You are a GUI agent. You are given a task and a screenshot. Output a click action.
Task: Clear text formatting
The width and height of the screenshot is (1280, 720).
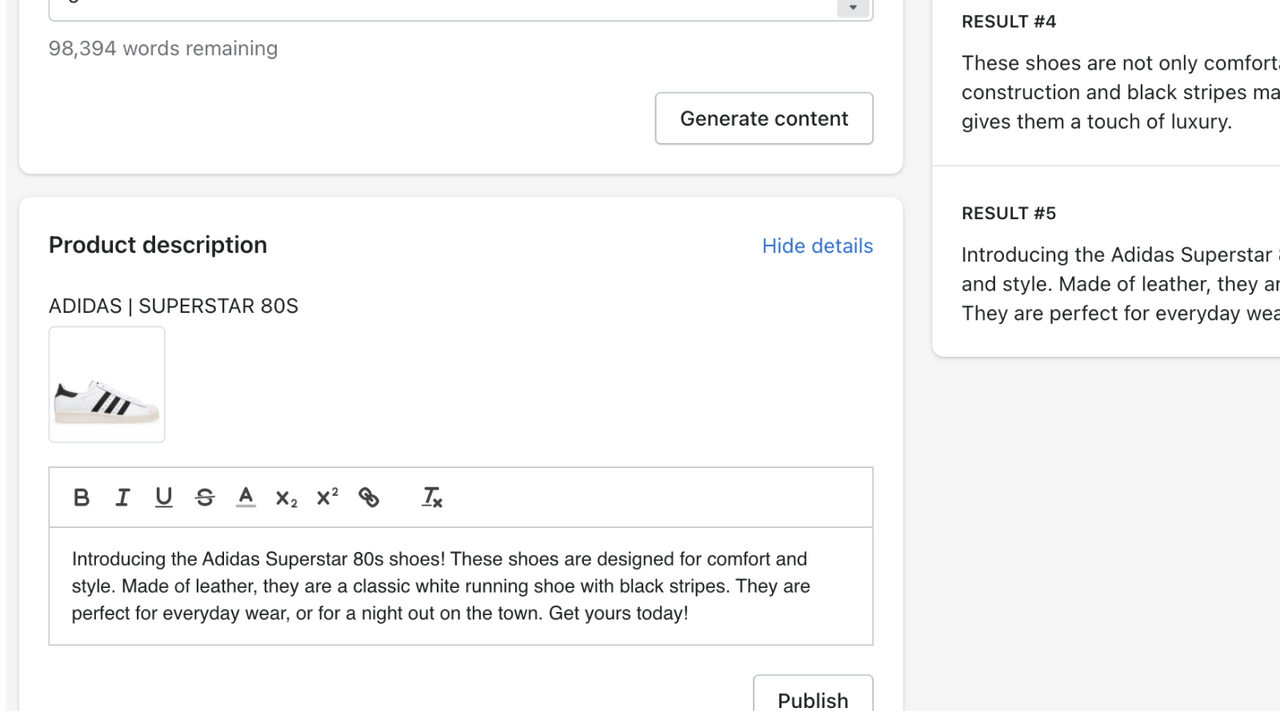coord(432,497)
